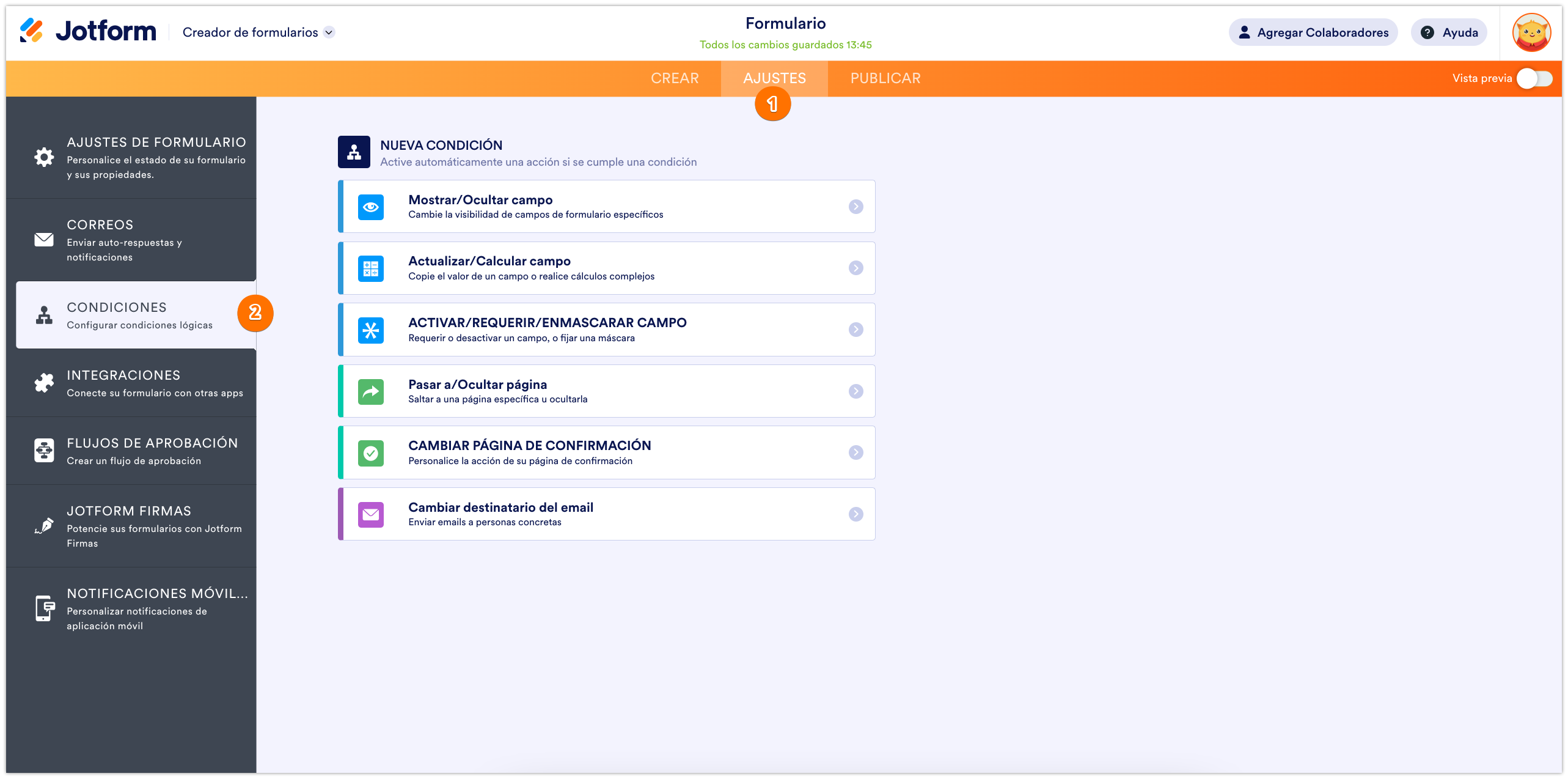1568x779 pixels.
Task: Click the Jotform logo
Action: tap(88, 31)
